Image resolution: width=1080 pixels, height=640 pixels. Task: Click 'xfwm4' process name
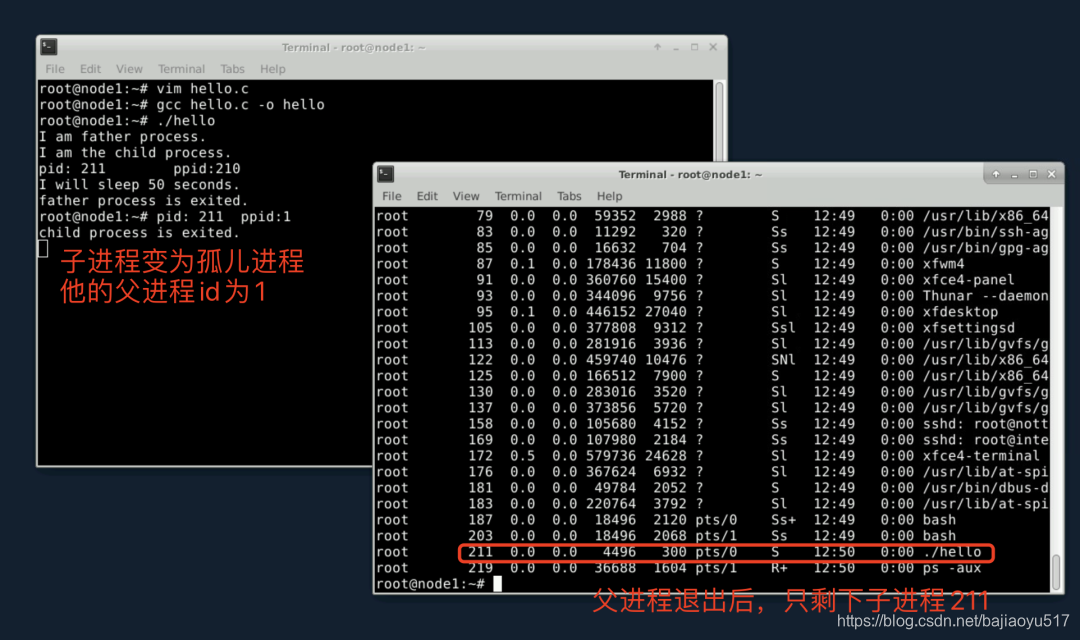944,264
